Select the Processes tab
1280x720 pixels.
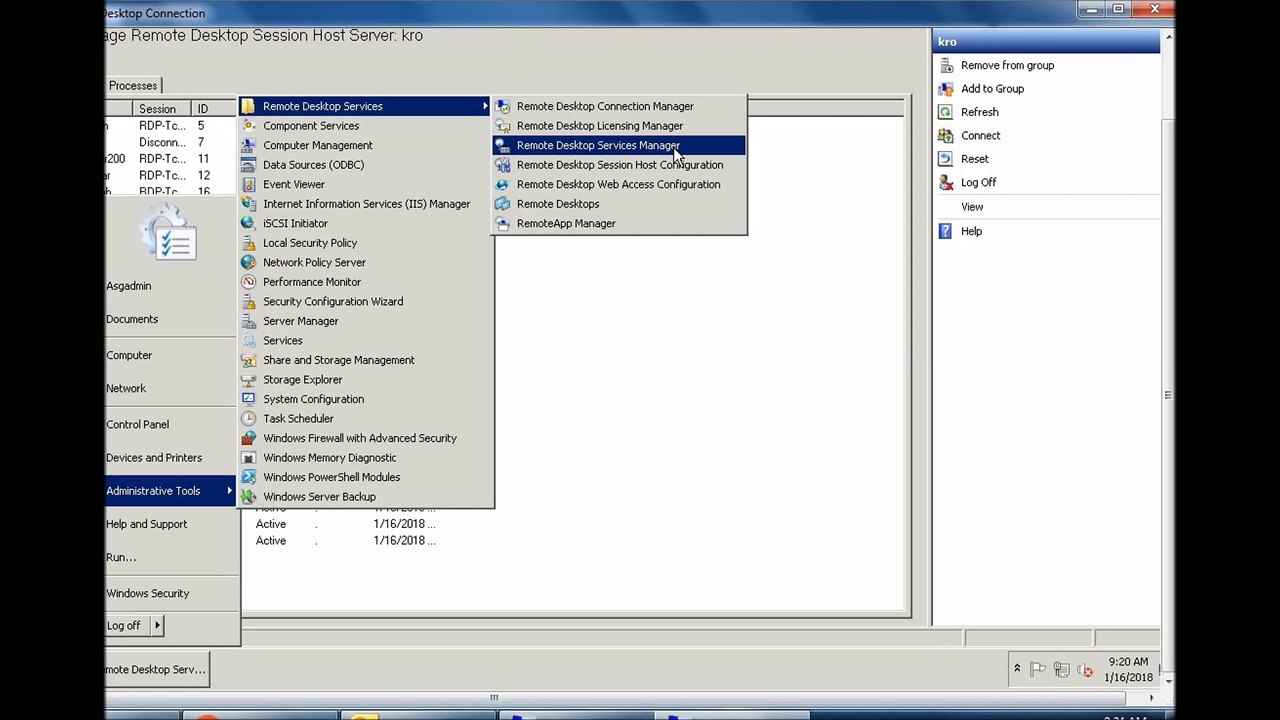coord(133,86)
